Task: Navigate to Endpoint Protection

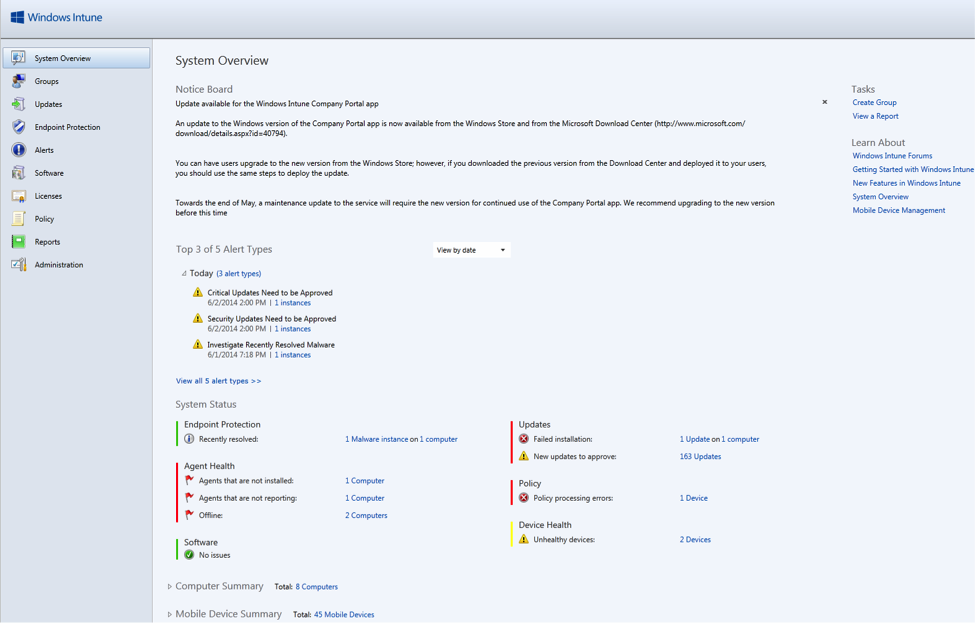Action: [67, 127]
